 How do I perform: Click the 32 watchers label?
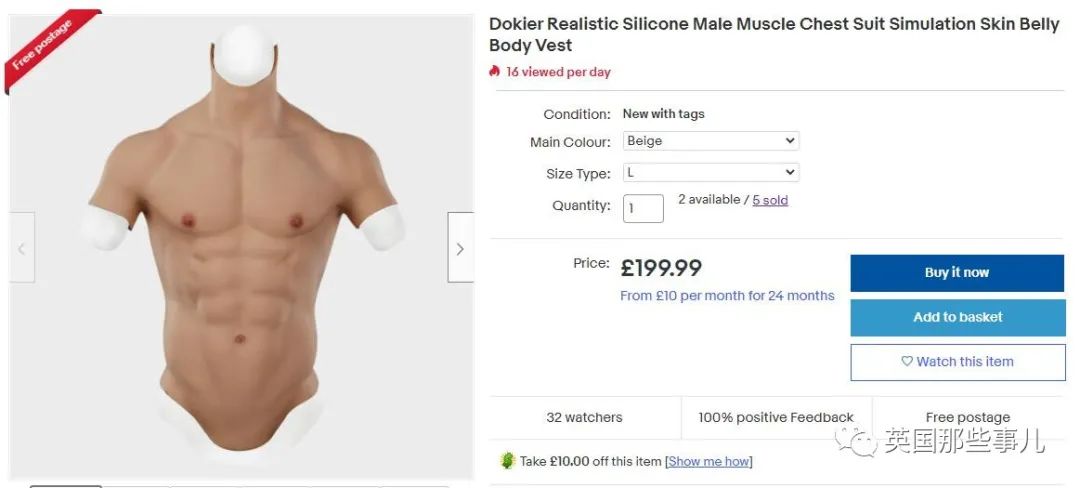[x=584, y=417]
